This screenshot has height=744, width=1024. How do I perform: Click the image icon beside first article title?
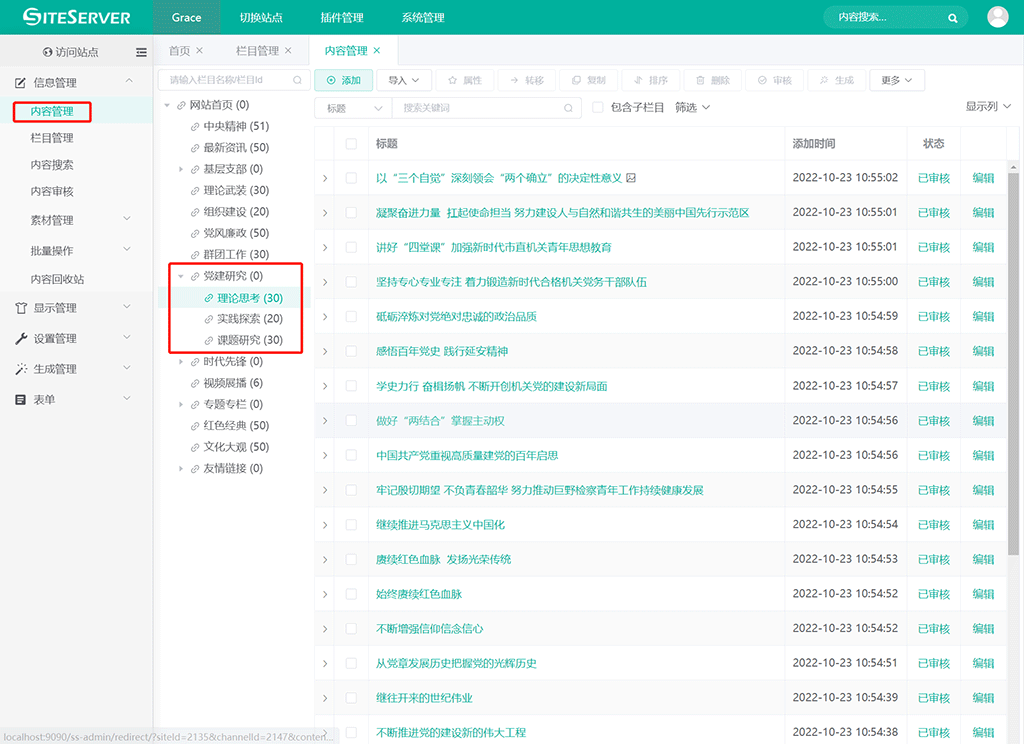pos(631,178)
